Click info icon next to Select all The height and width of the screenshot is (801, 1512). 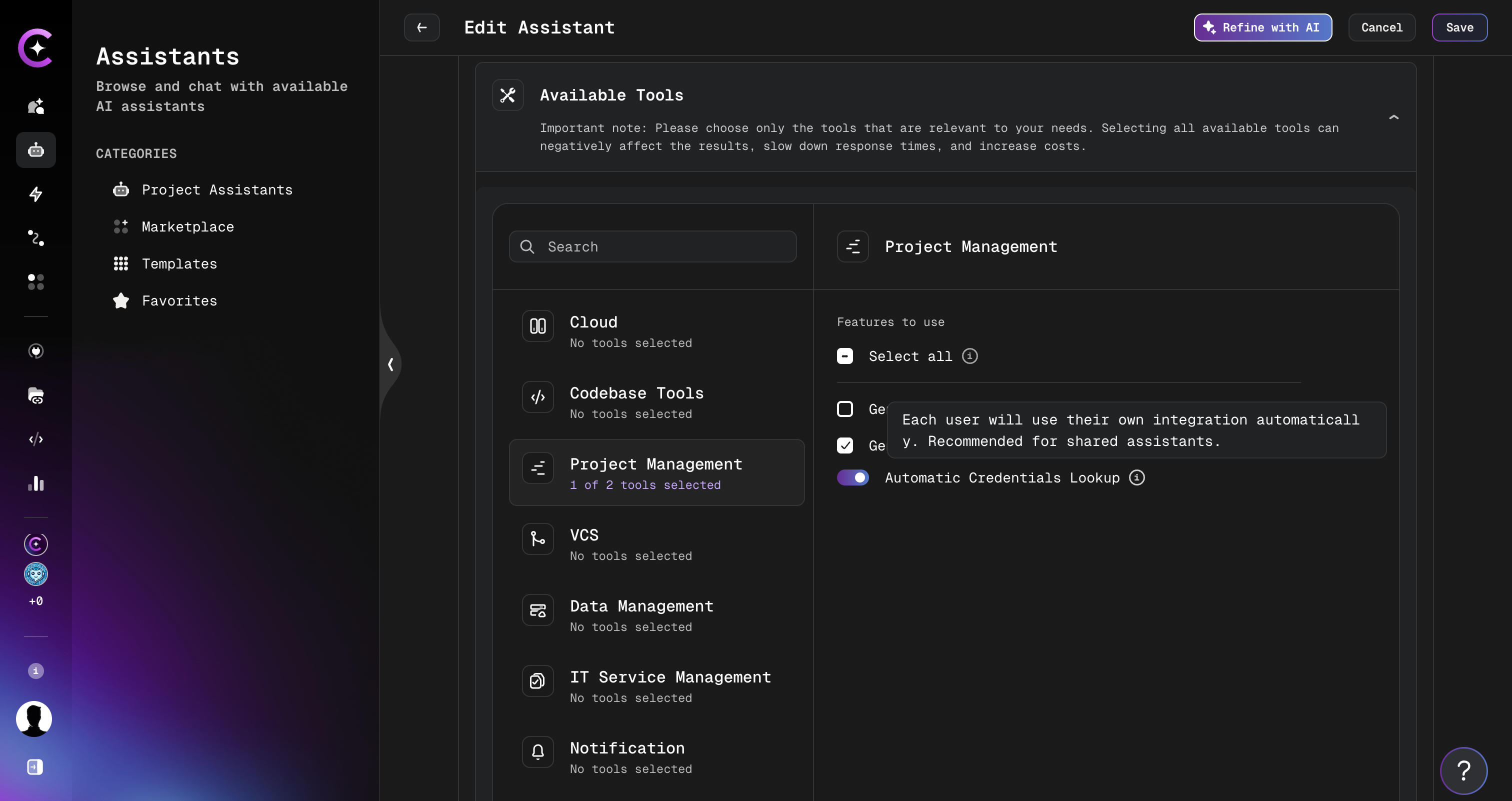pos(969,356)
